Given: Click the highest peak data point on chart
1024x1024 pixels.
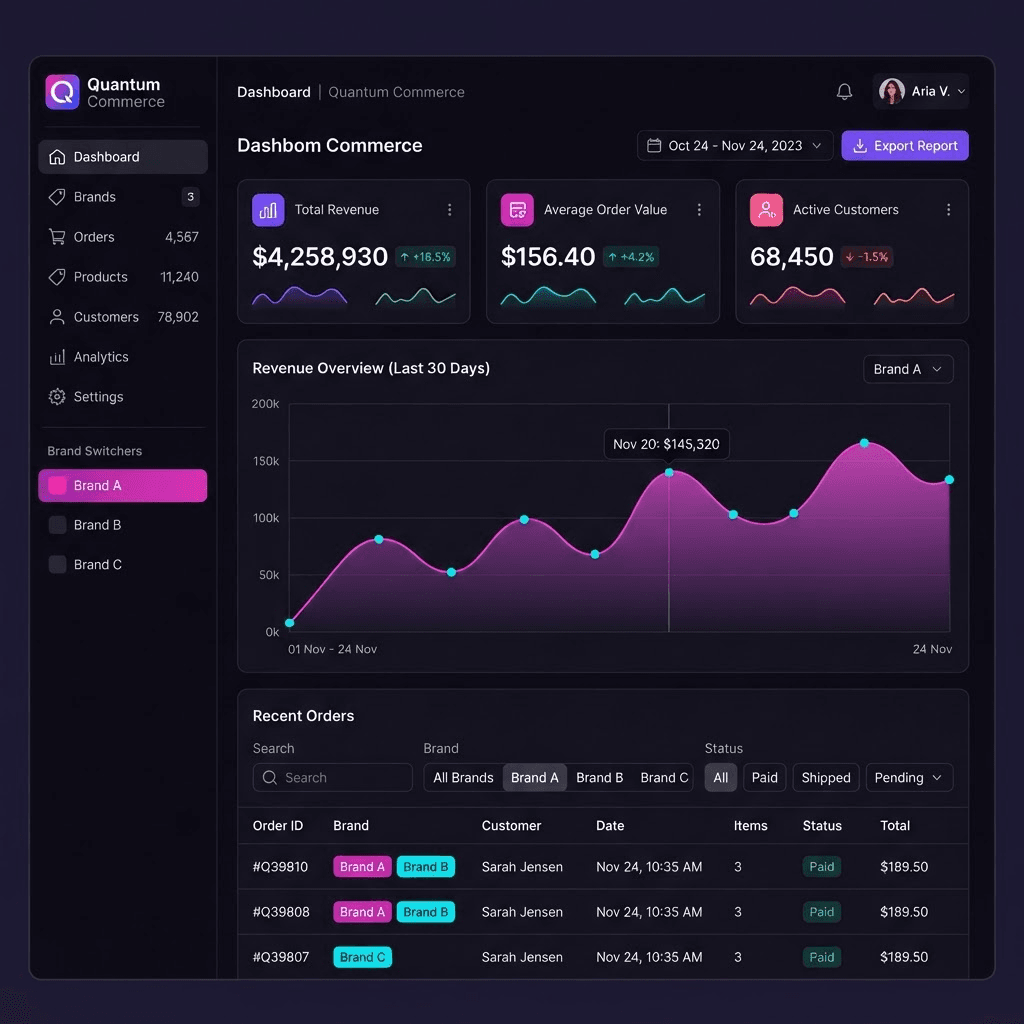Looking at the screenshot, I should pos(864,443).
